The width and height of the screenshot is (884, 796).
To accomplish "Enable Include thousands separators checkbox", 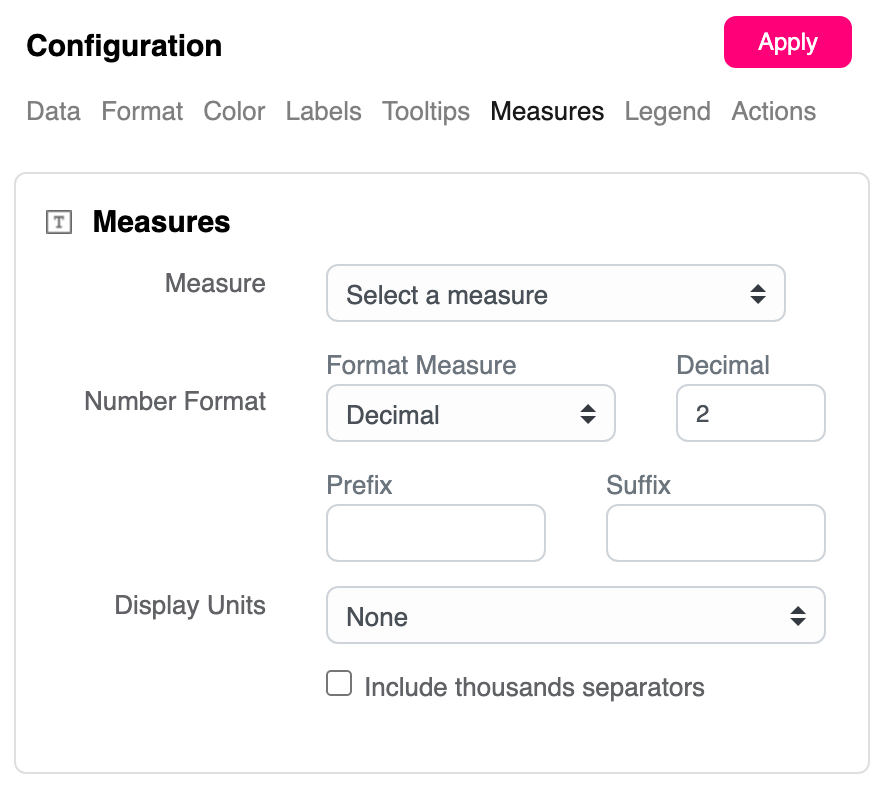I will tap(340, 684).
